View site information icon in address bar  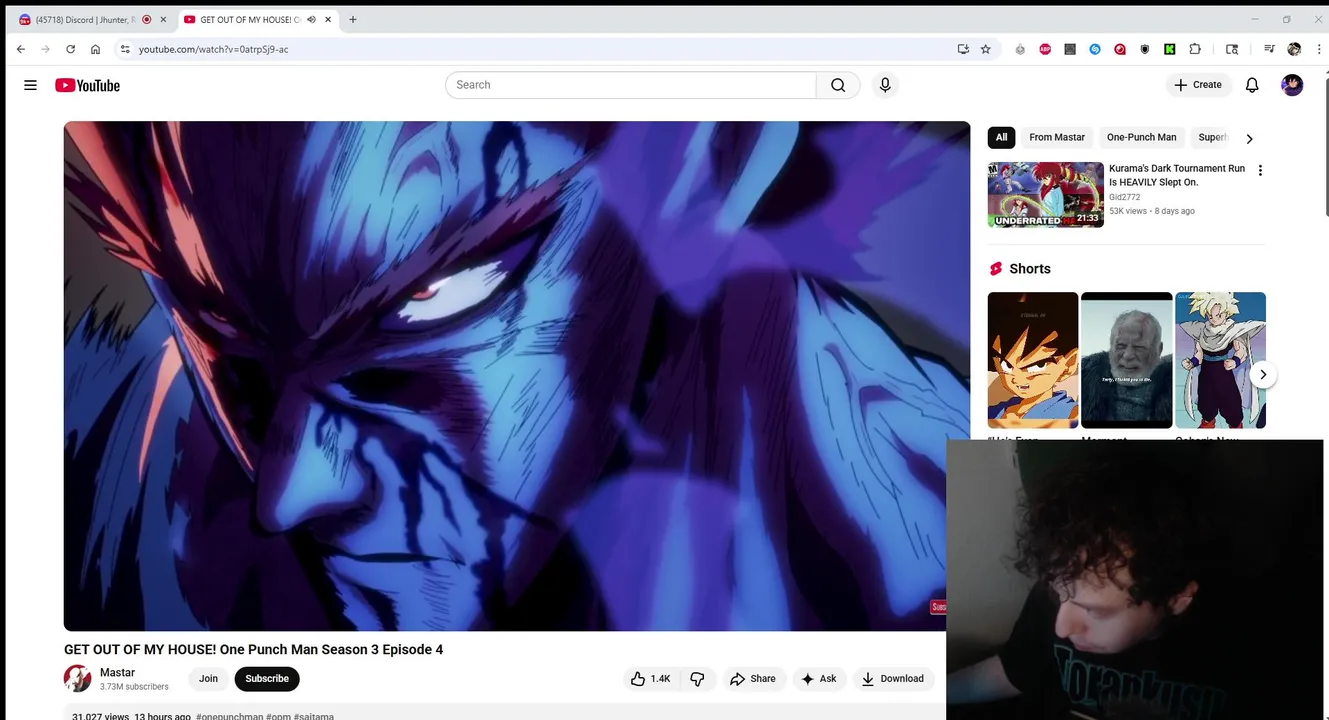tap(125, 49)
